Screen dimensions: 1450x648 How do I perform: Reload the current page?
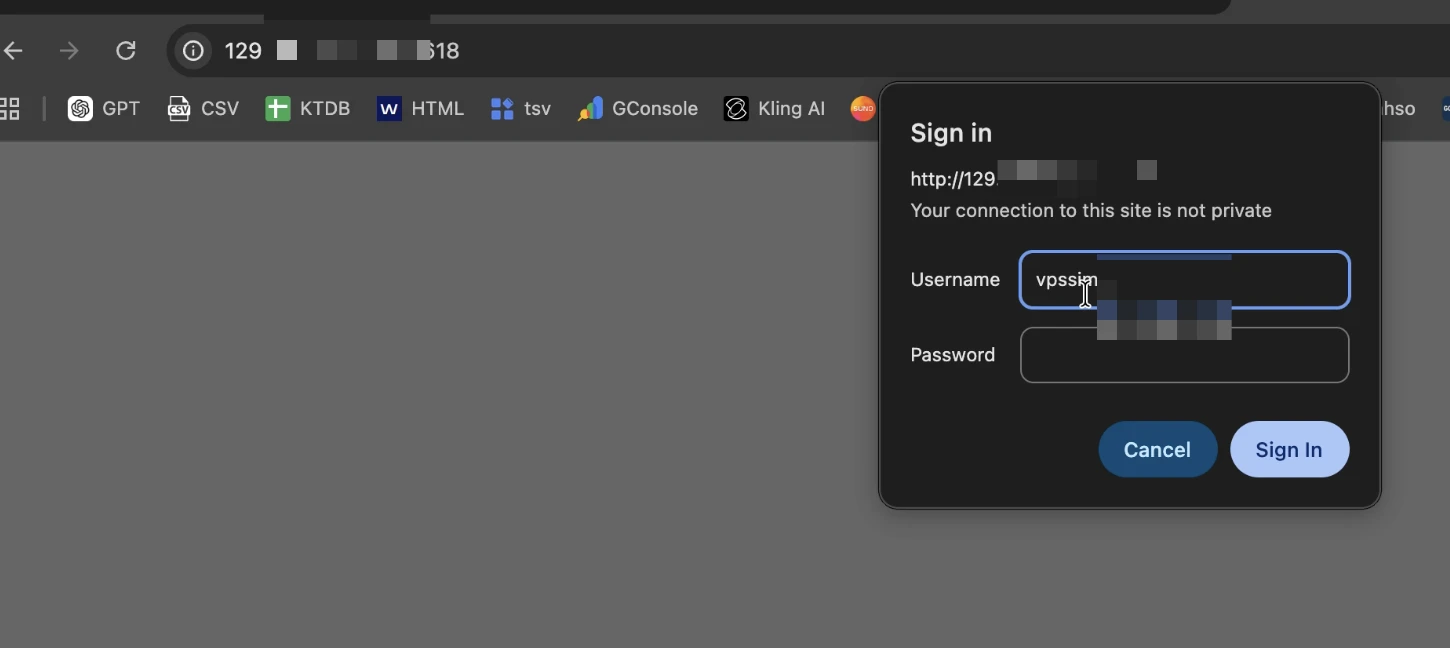(x=125, y=51)
